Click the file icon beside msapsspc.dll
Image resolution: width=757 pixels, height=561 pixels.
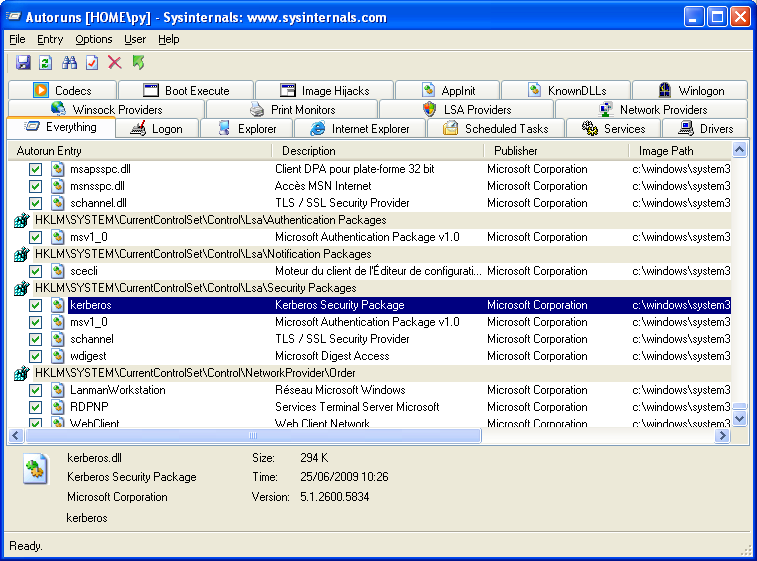tap(58, 169)
